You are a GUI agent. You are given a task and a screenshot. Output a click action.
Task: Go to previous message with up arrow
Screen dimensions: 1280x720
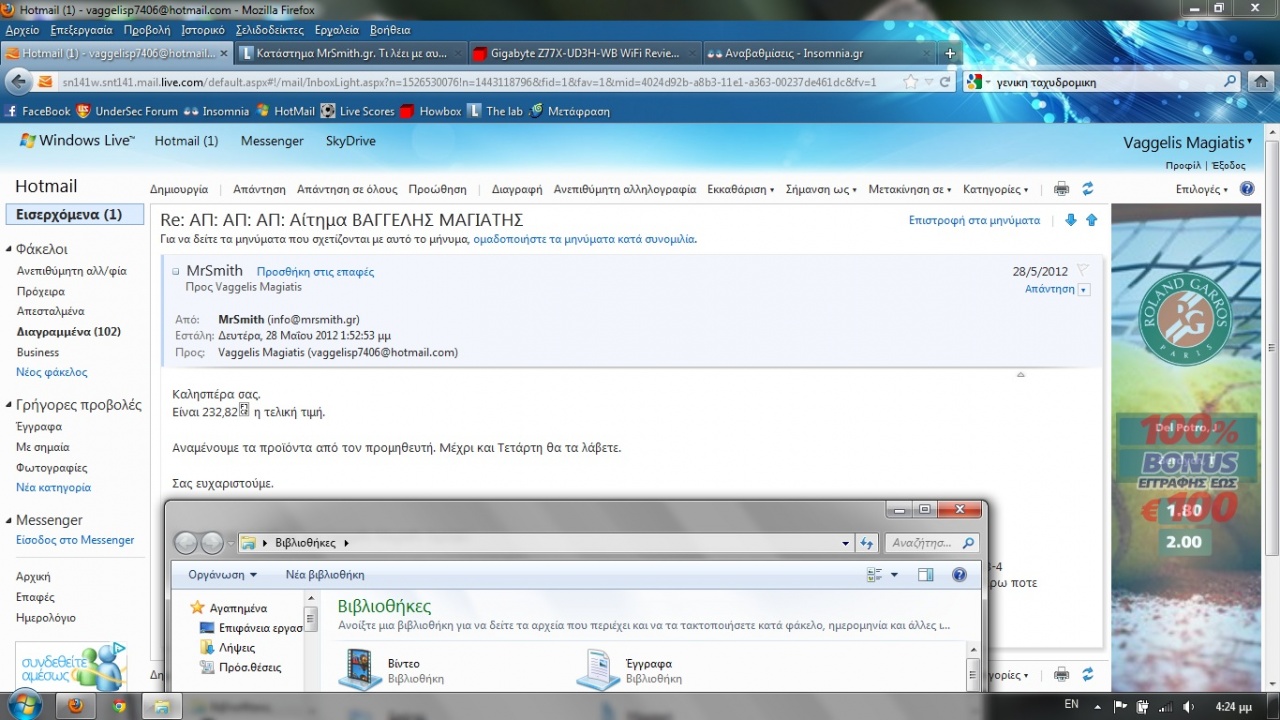[x=1091, y=220]
